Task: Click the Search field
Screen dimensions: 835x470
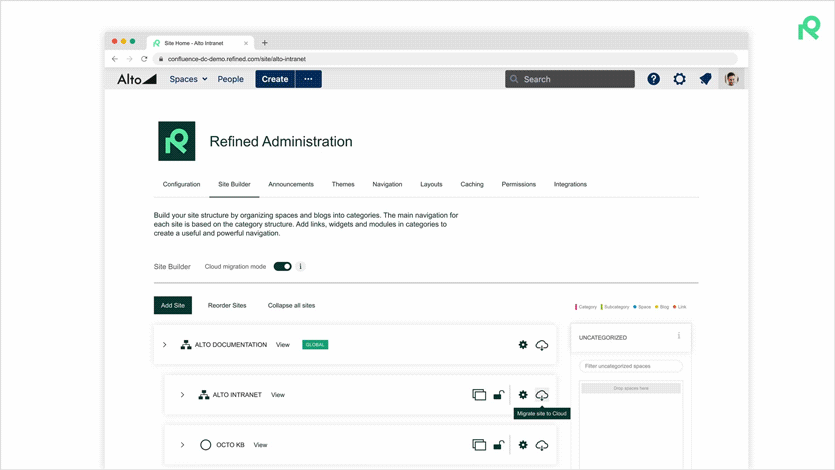Action: point(570,79)
